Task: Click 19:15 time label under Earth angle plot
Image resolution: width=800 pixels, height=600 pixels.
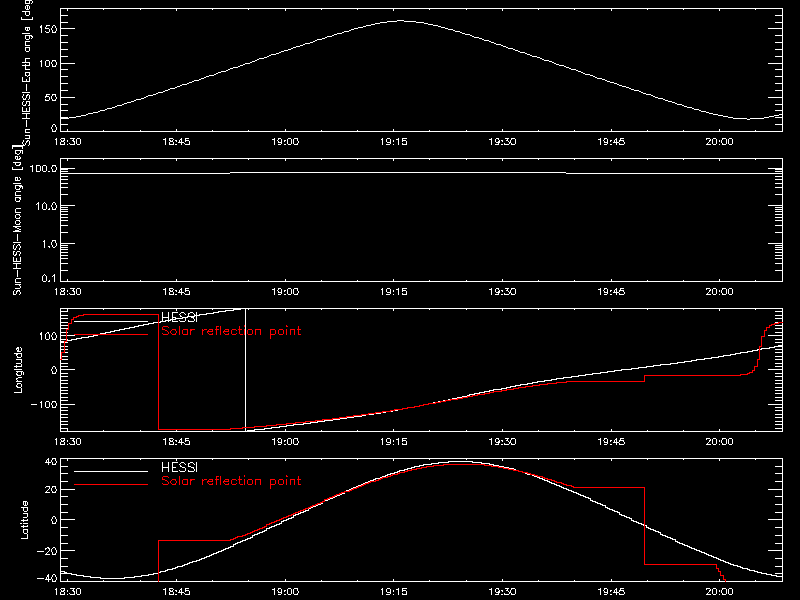Action: pyautogui.click(x=393, y=141)
